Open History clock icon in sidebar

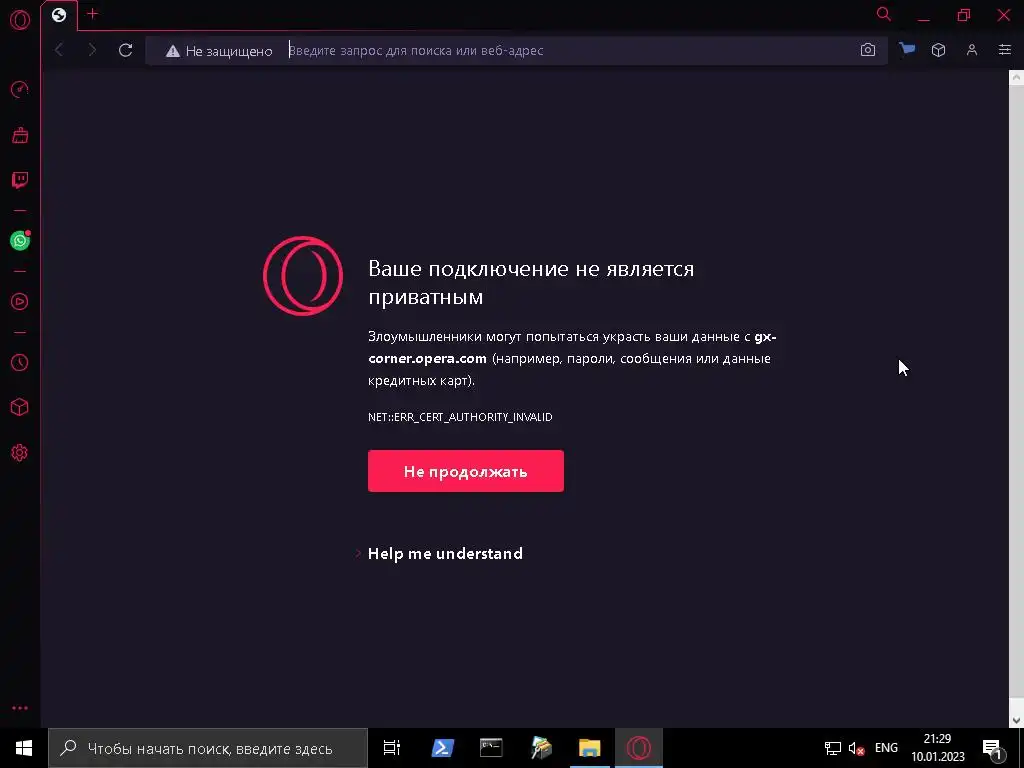pyautogui.click(x=20, y=362)
